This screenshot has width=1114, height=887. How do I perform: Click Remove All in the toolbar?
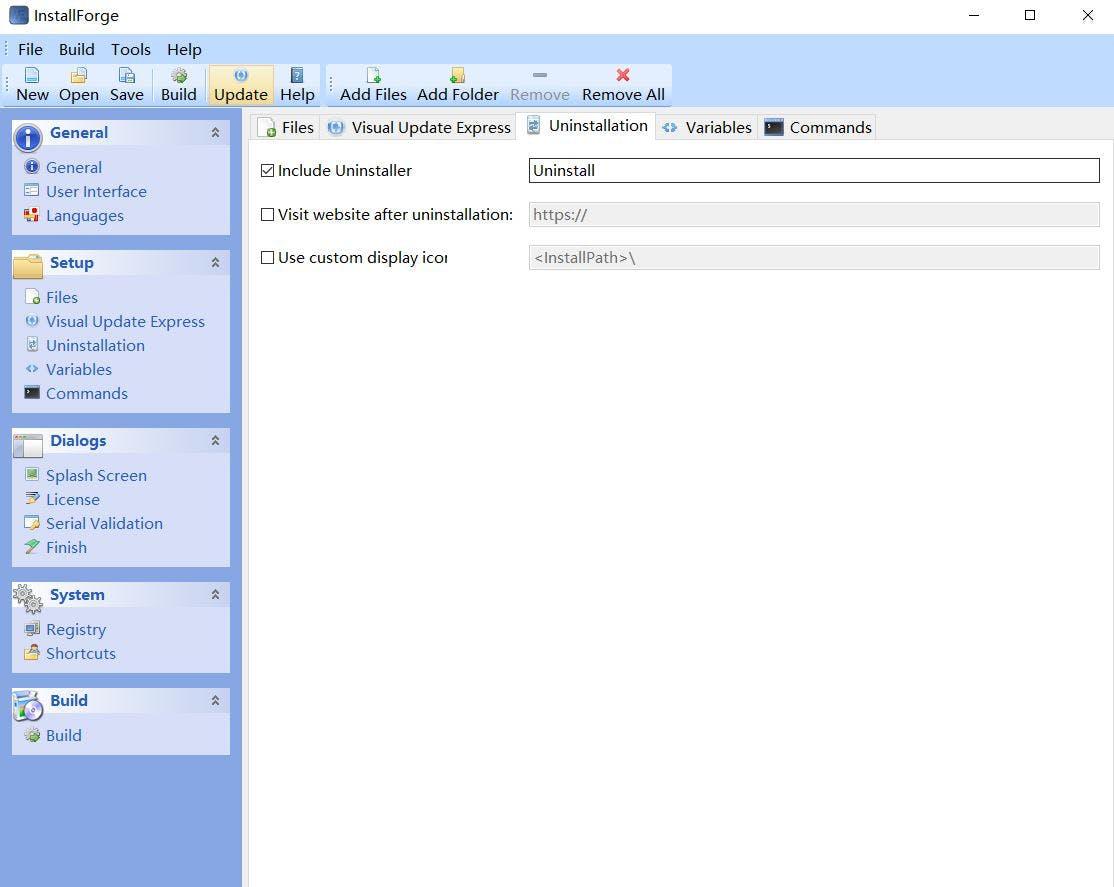tap(622, 84)
